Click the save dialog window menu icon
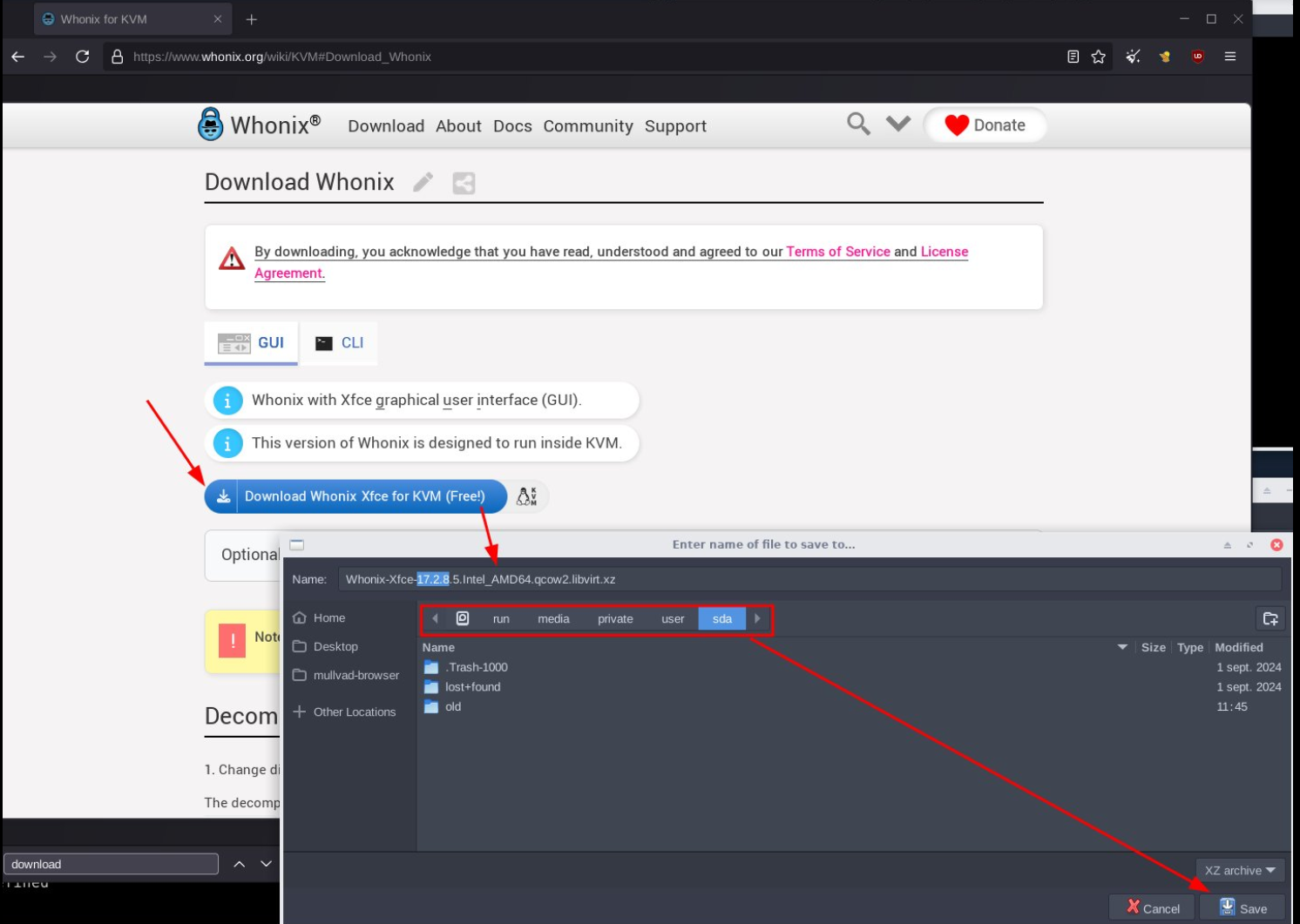The width and height of the screenshot is (1300, 924). [297, 544]
